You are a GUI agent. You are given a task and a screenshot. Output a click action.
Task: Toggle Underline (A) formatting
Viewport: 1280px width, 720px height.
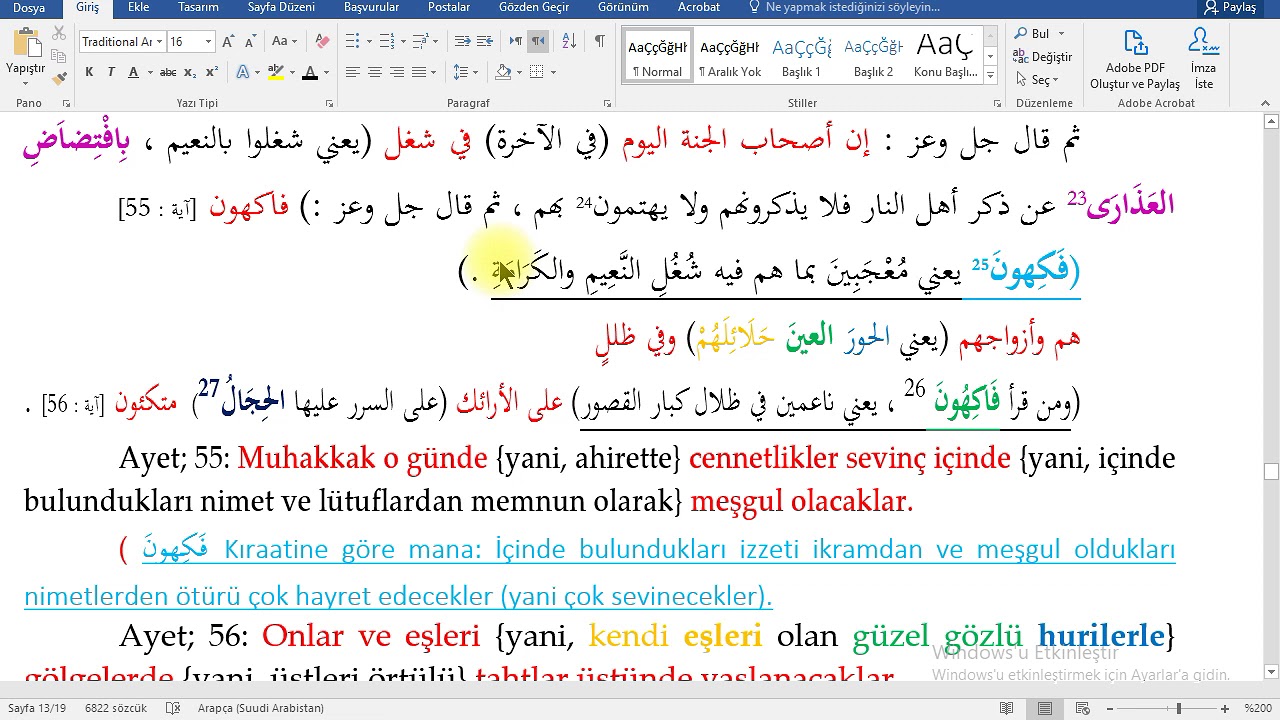tap(132, 72)
